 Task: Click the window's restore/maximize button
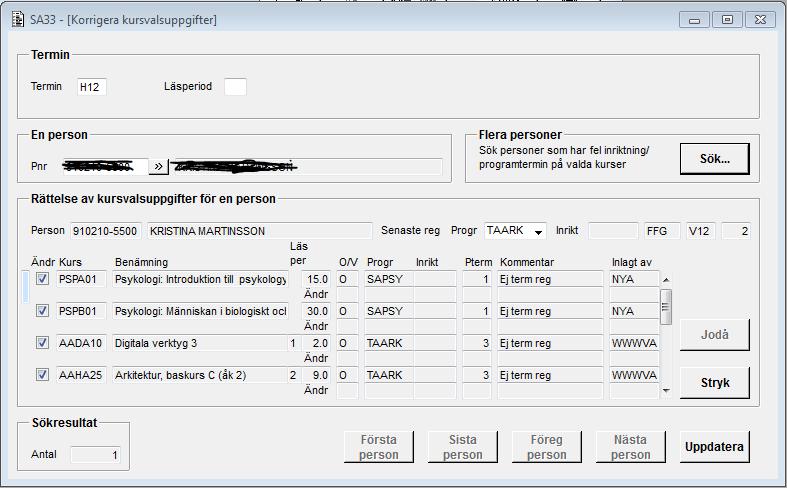pyautogui.click(x=727, y=20)
